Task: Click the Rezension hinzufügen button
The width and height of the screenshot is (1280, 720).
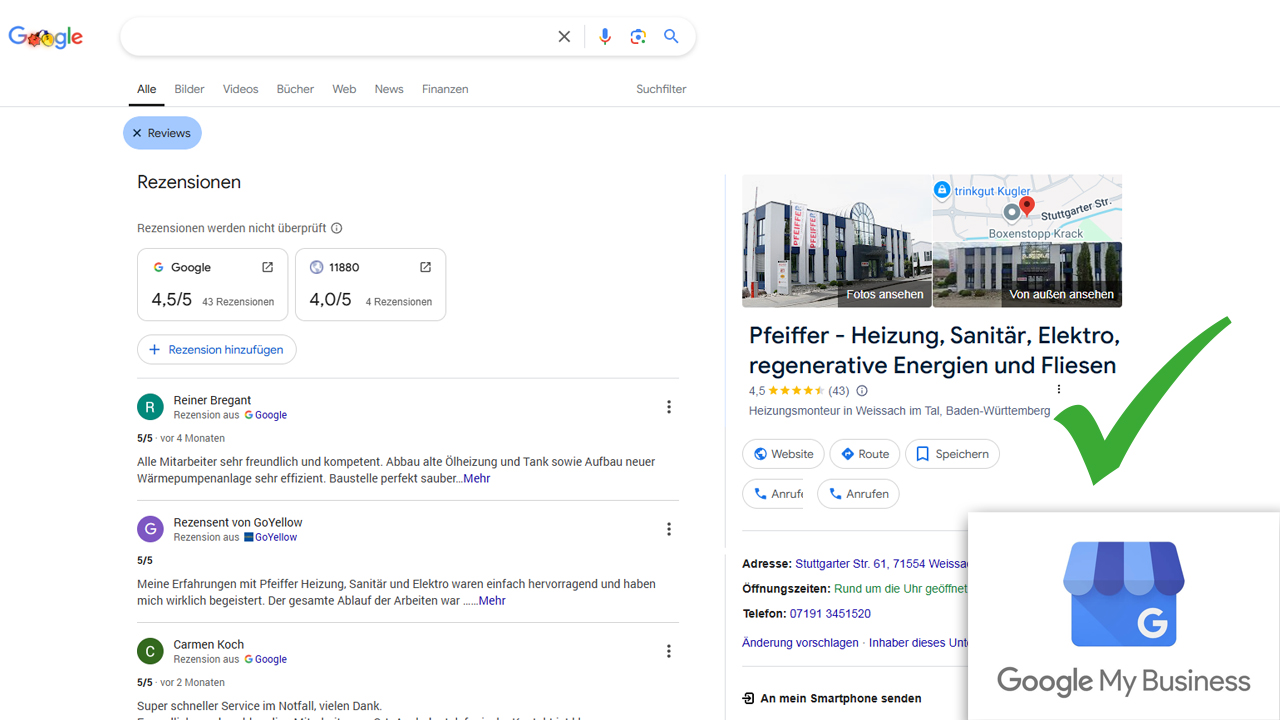Action: coord(217,350)
